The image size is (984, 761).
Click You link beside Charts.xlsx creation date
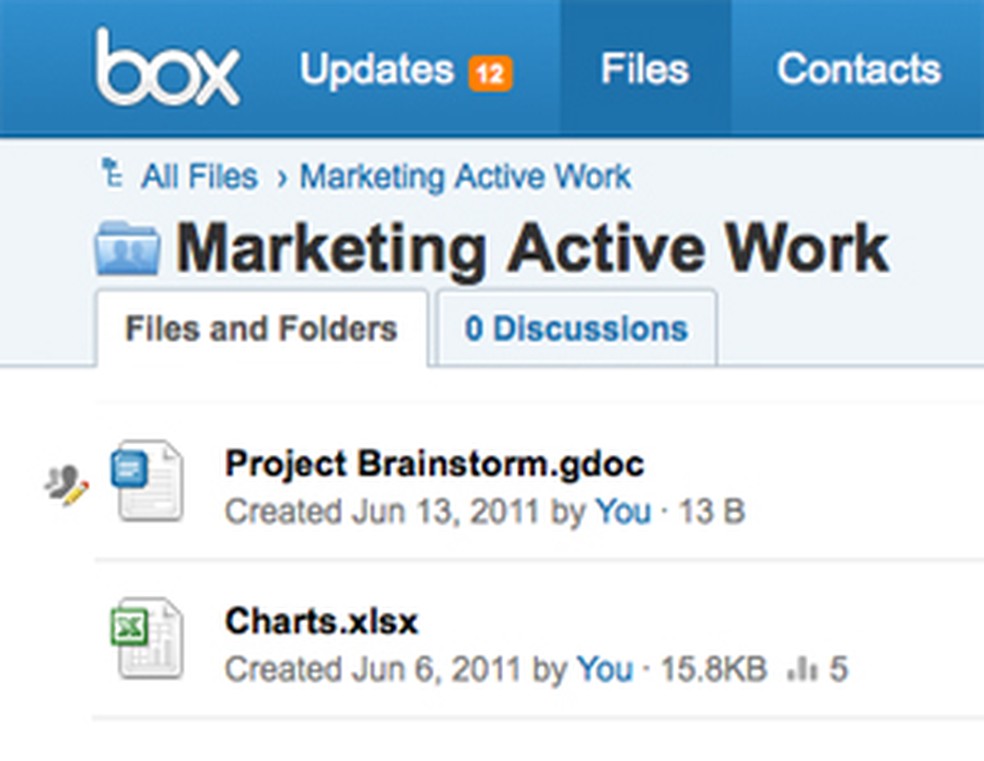point(604,670)
